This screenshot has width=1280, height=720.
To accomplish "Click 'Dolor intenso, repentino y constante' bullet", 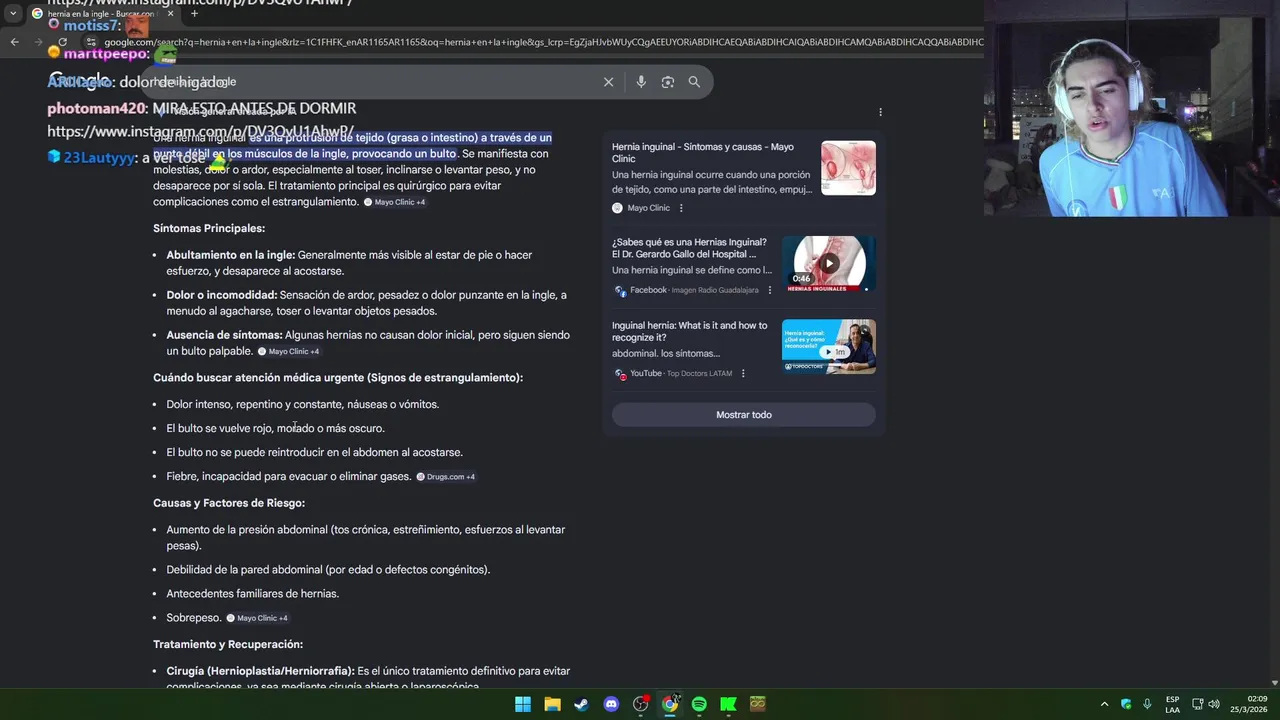I will pyautogui.click(x=303, y=404).
